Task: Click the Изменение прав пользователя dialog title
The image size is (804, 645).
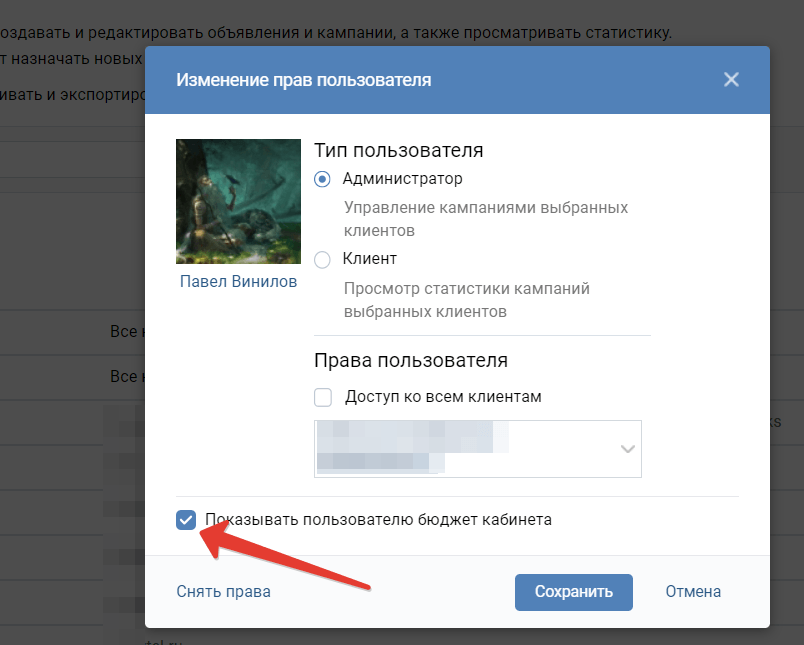Action: pos(304,80)
